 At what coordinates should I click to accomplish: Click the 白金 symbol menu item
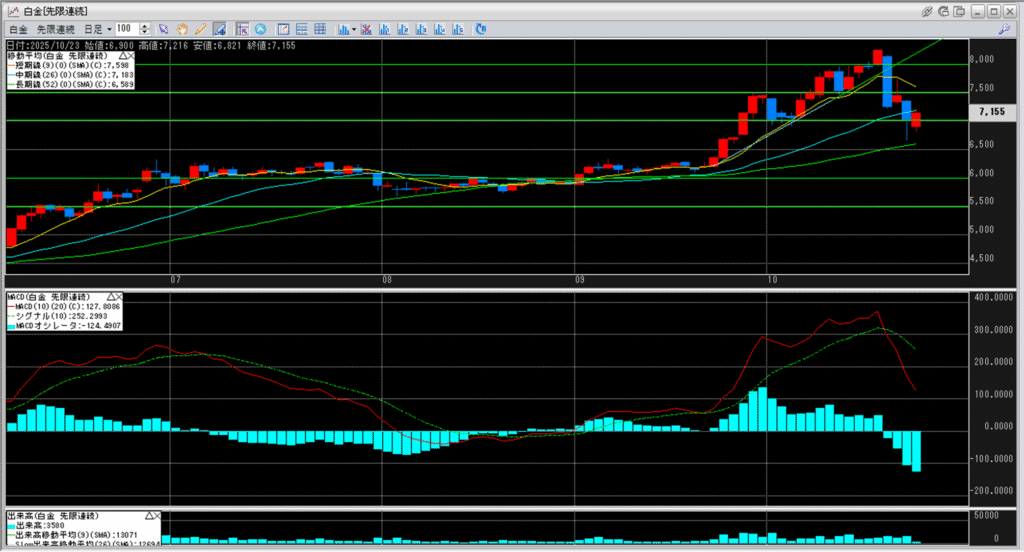point(19,29)
